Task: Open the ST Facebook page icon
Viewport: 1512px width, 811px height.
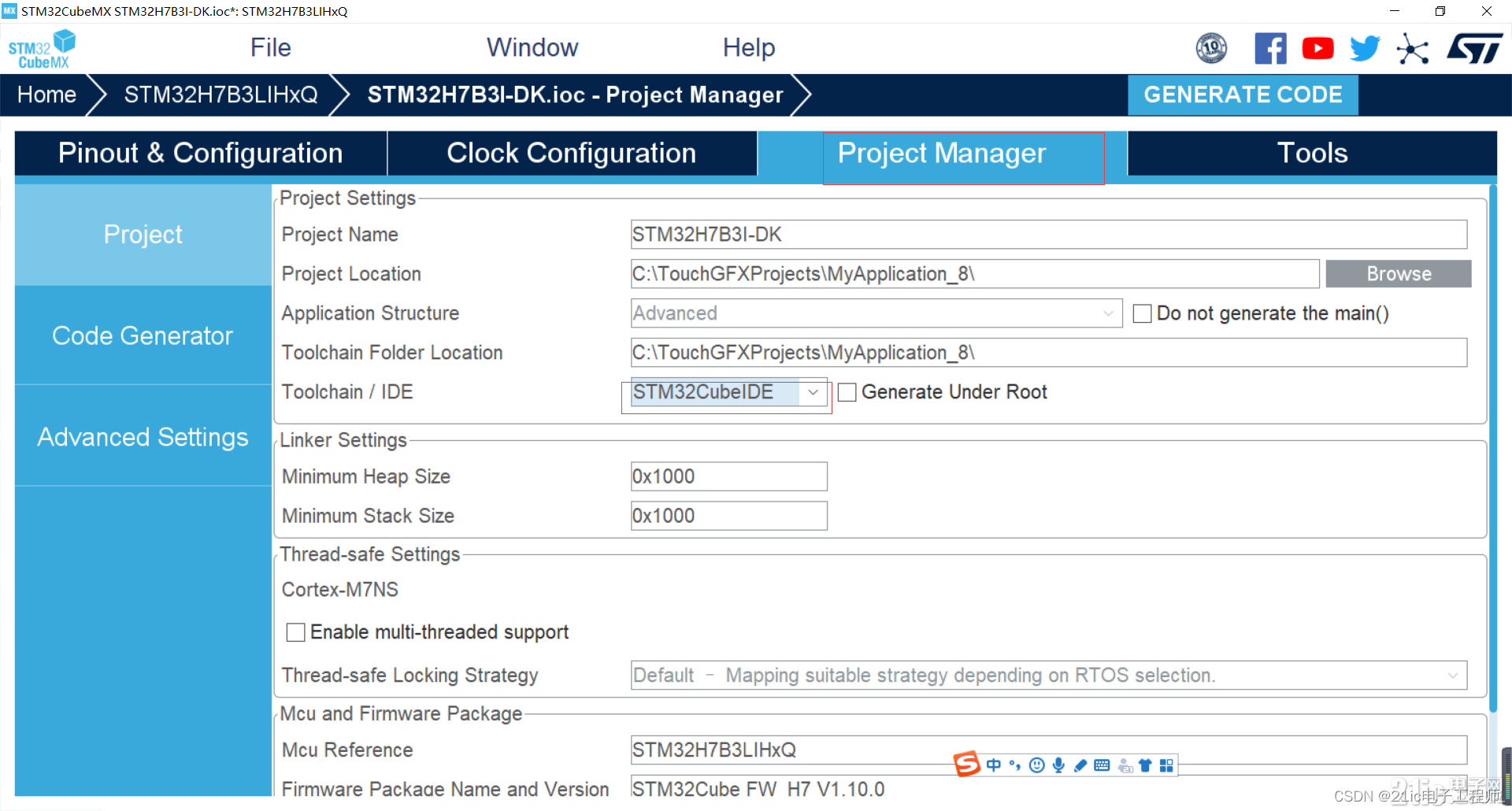Action: pyautogui.click(x=1270, y=48)
